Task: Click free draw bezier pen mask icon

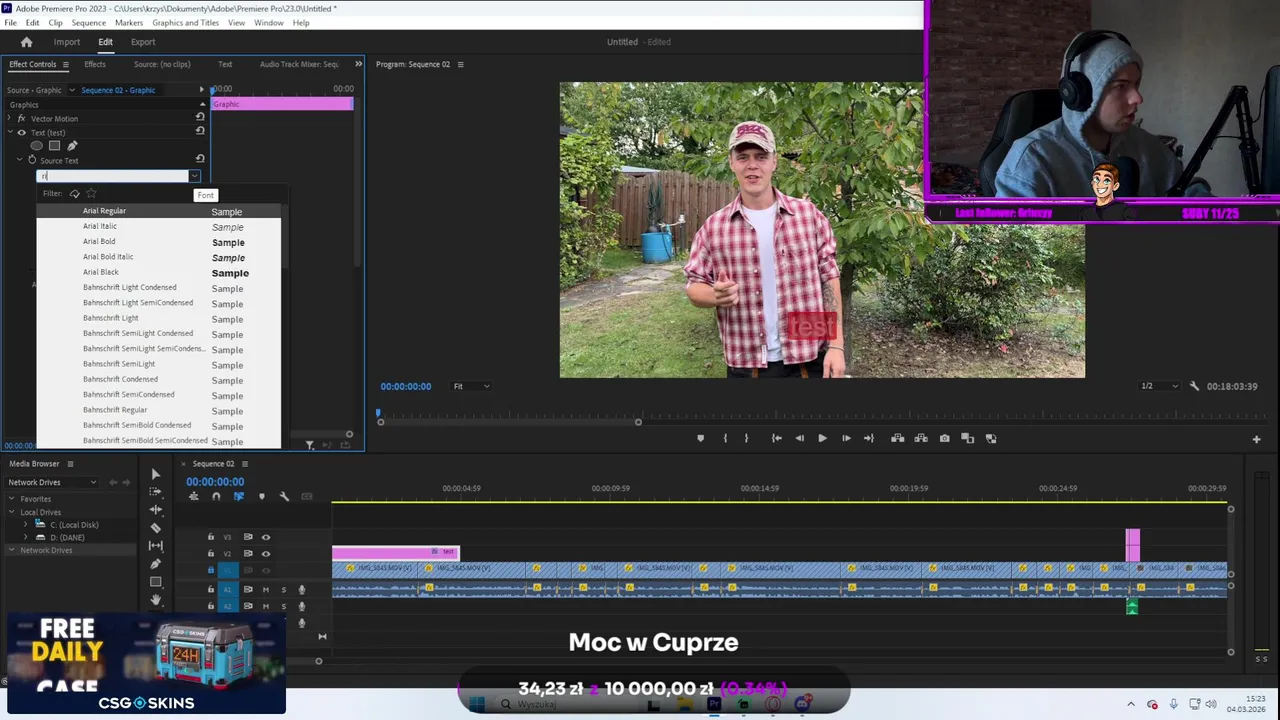Action: pyautogui.click(x=72, y=146)
